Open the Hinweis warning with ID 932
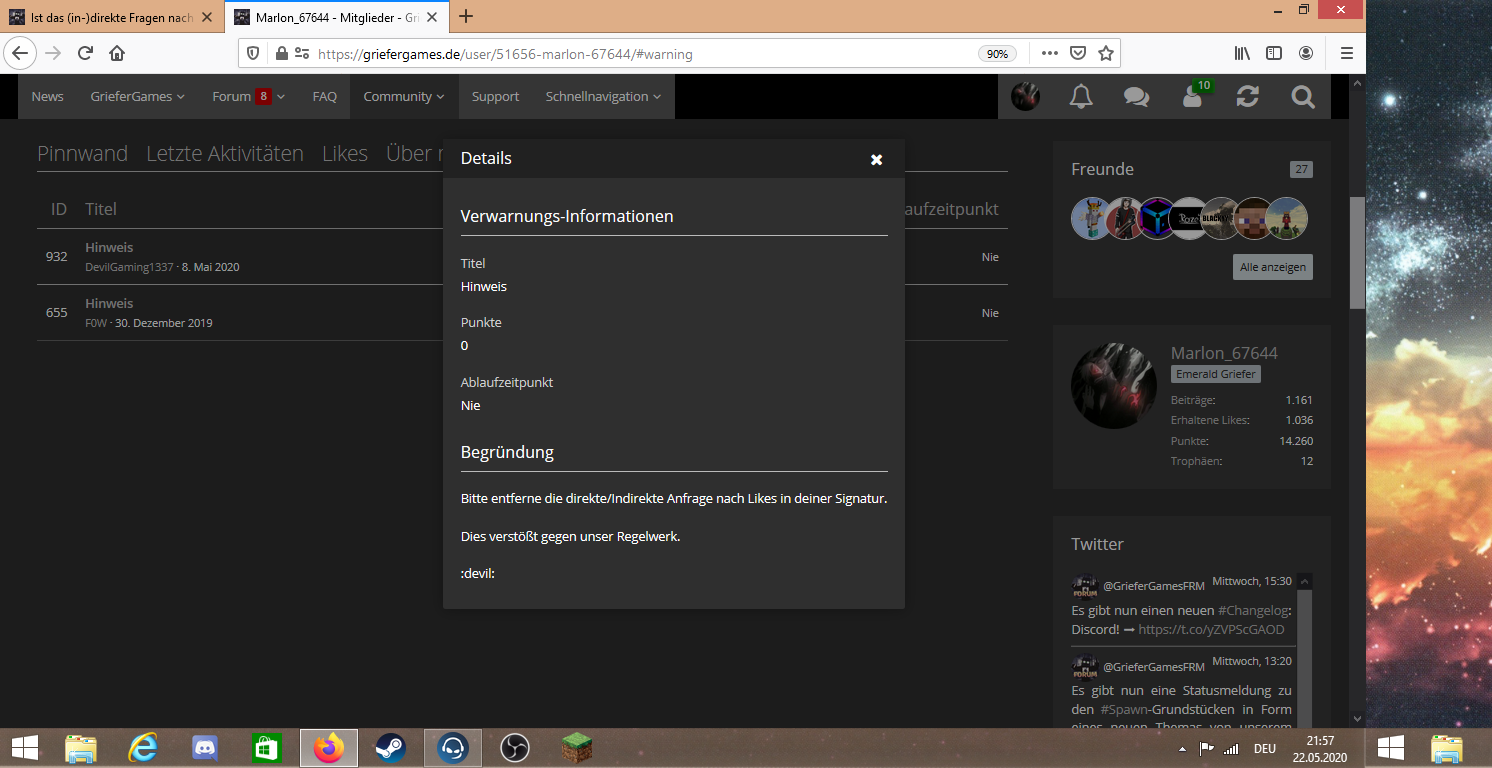Image resolution: width=1492 pixels, height=768 pixels. click(109, 247)
